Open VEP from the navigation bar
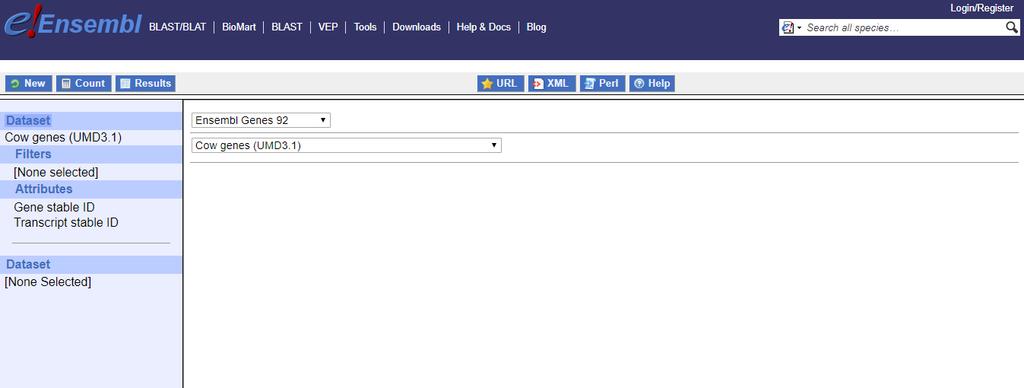The height and width of the screenshot is (388, 1024). click(328, 27)
